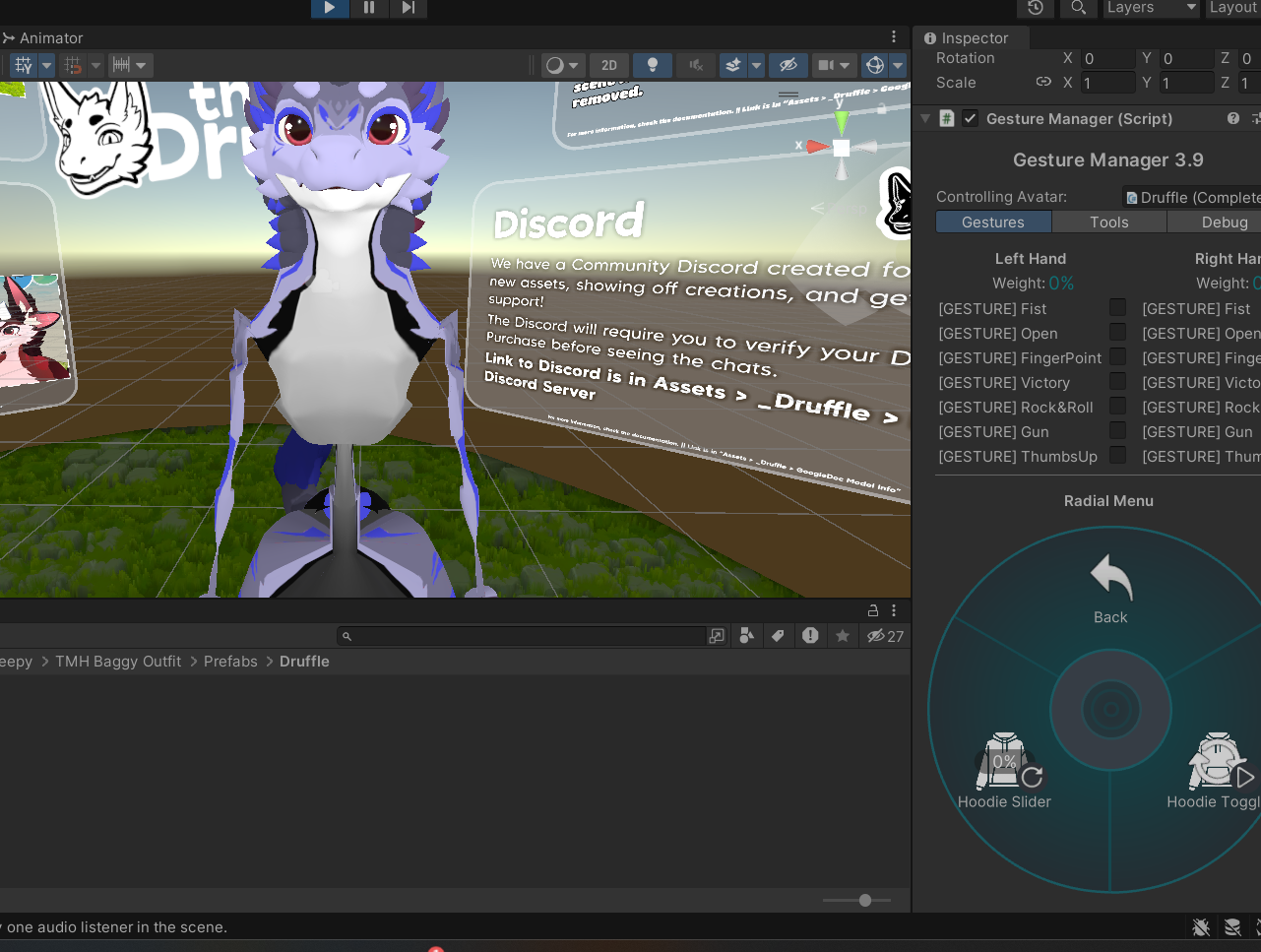
Task: Start Play mode with the Play button
Action: 330,8
